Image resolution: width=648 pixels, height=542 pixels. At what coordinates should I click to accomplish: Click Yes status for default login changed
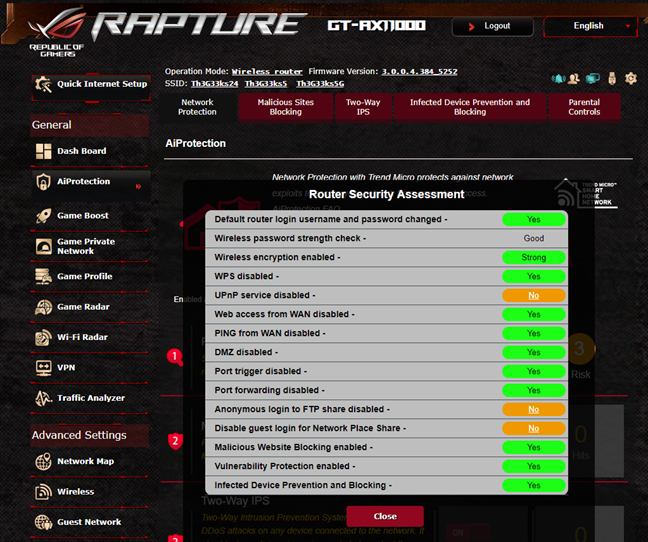point(534,219)
